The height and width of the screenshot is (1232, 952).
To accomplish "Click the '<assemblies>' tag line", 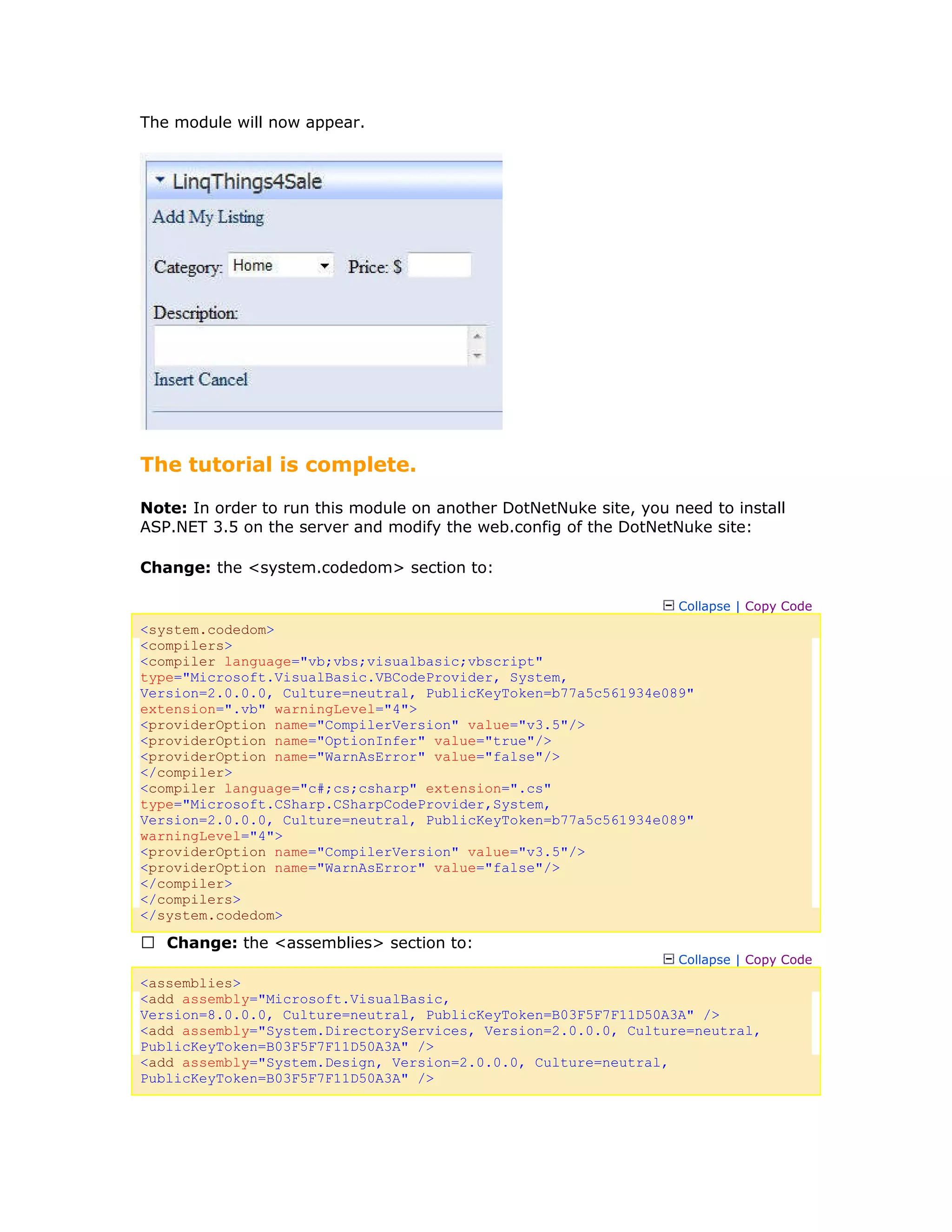I will pos(191,983).
